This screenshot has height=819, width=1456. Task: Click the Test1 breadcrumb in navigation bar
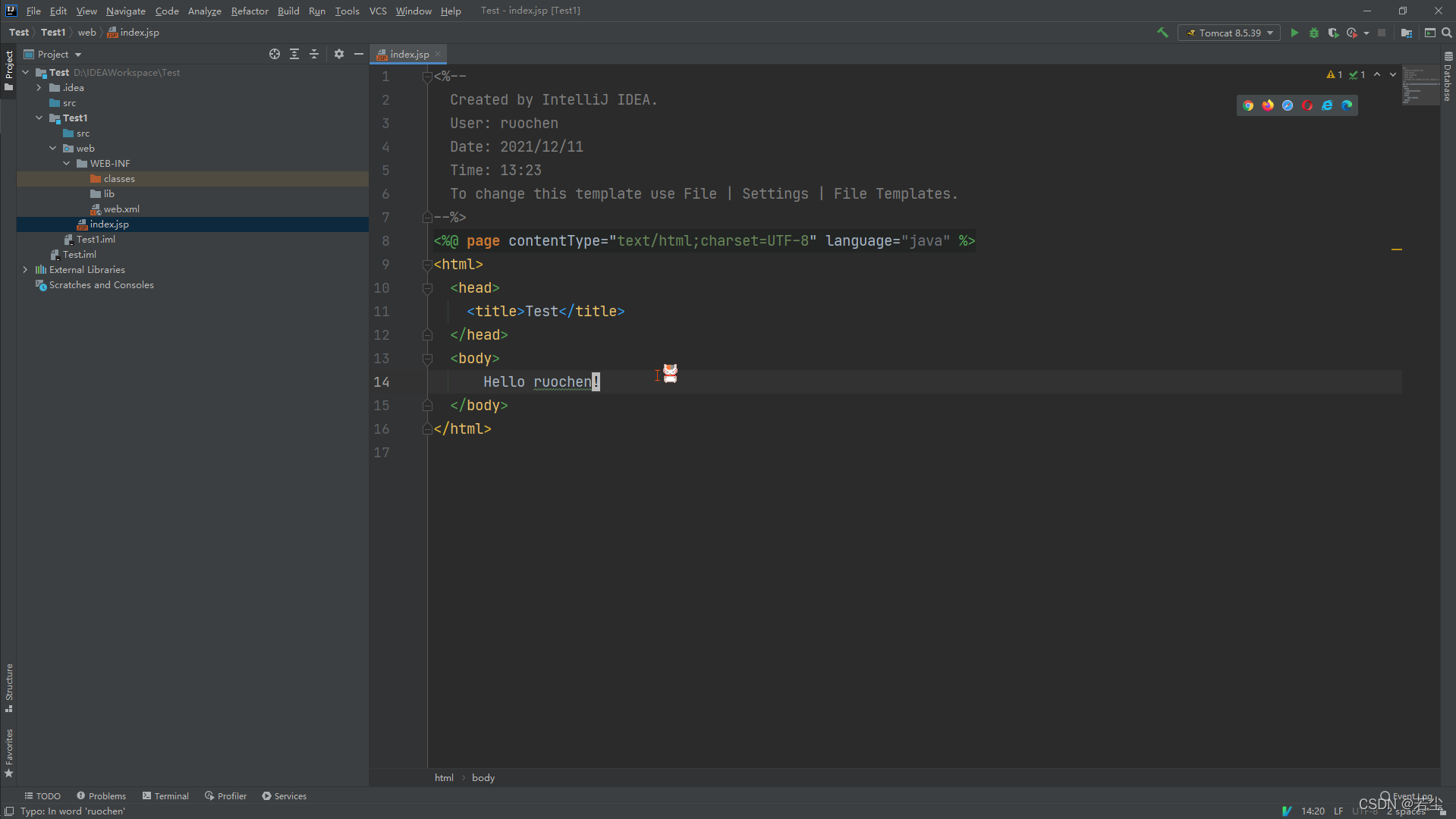[53, 33]
